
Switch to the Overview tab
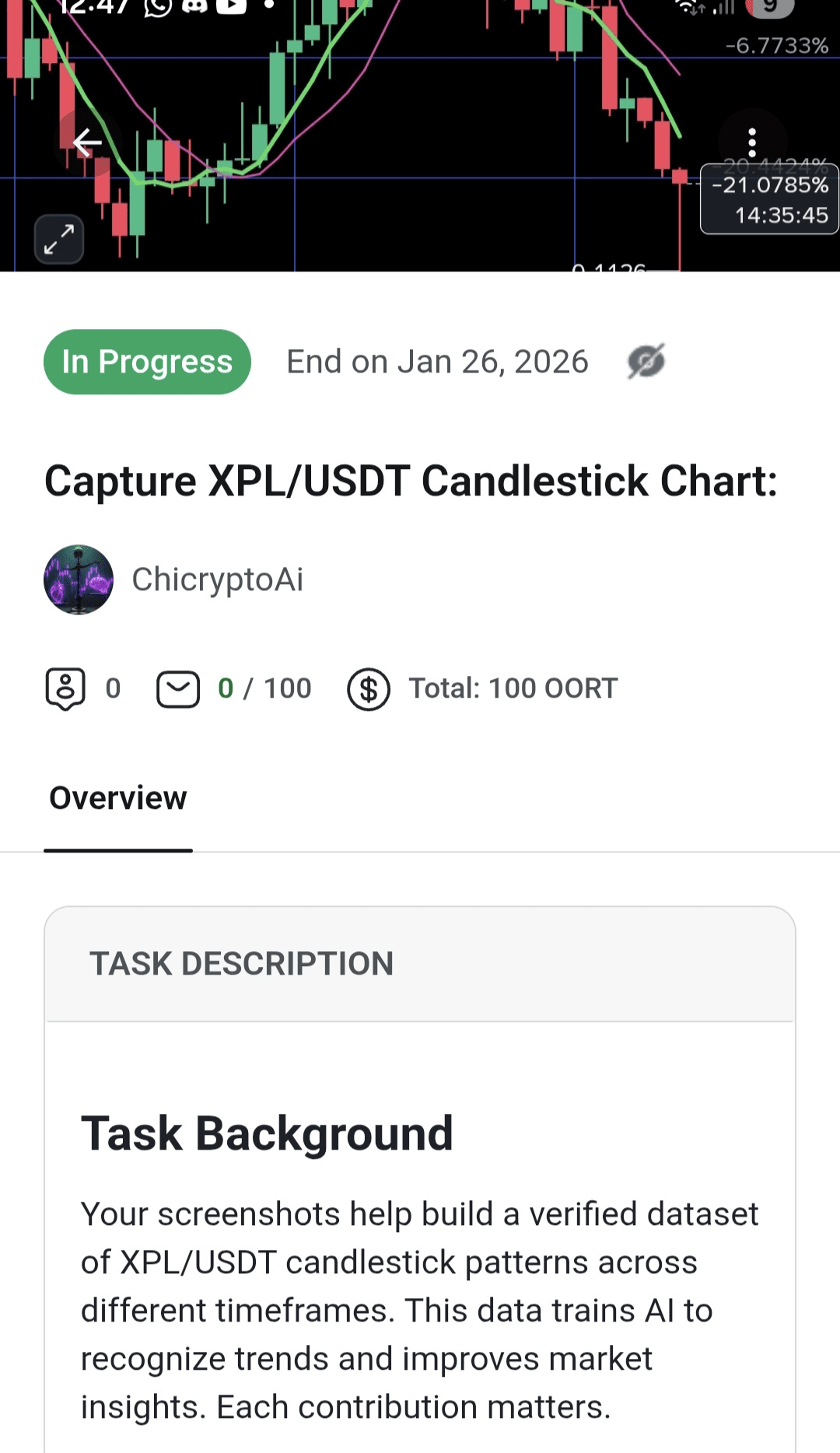pyautogui.click(x=118, y=798)
